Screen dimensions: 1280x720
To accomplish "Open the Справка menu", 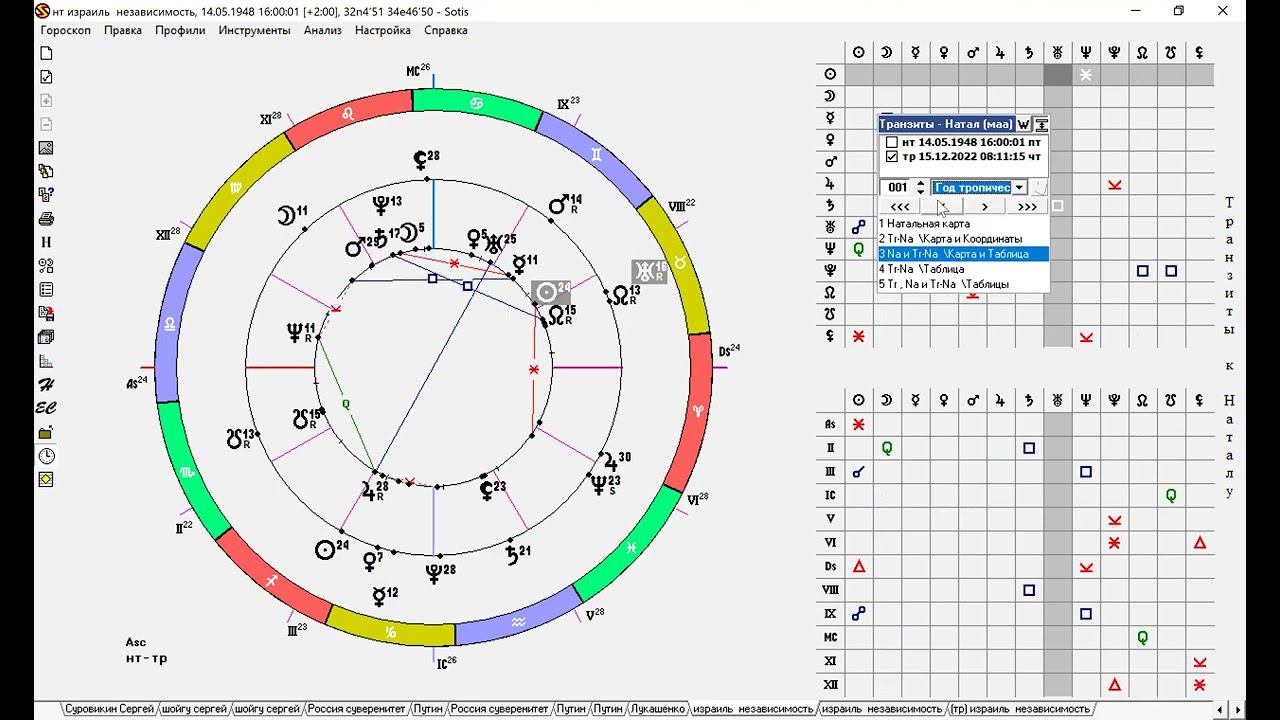I will pos(446,30).
